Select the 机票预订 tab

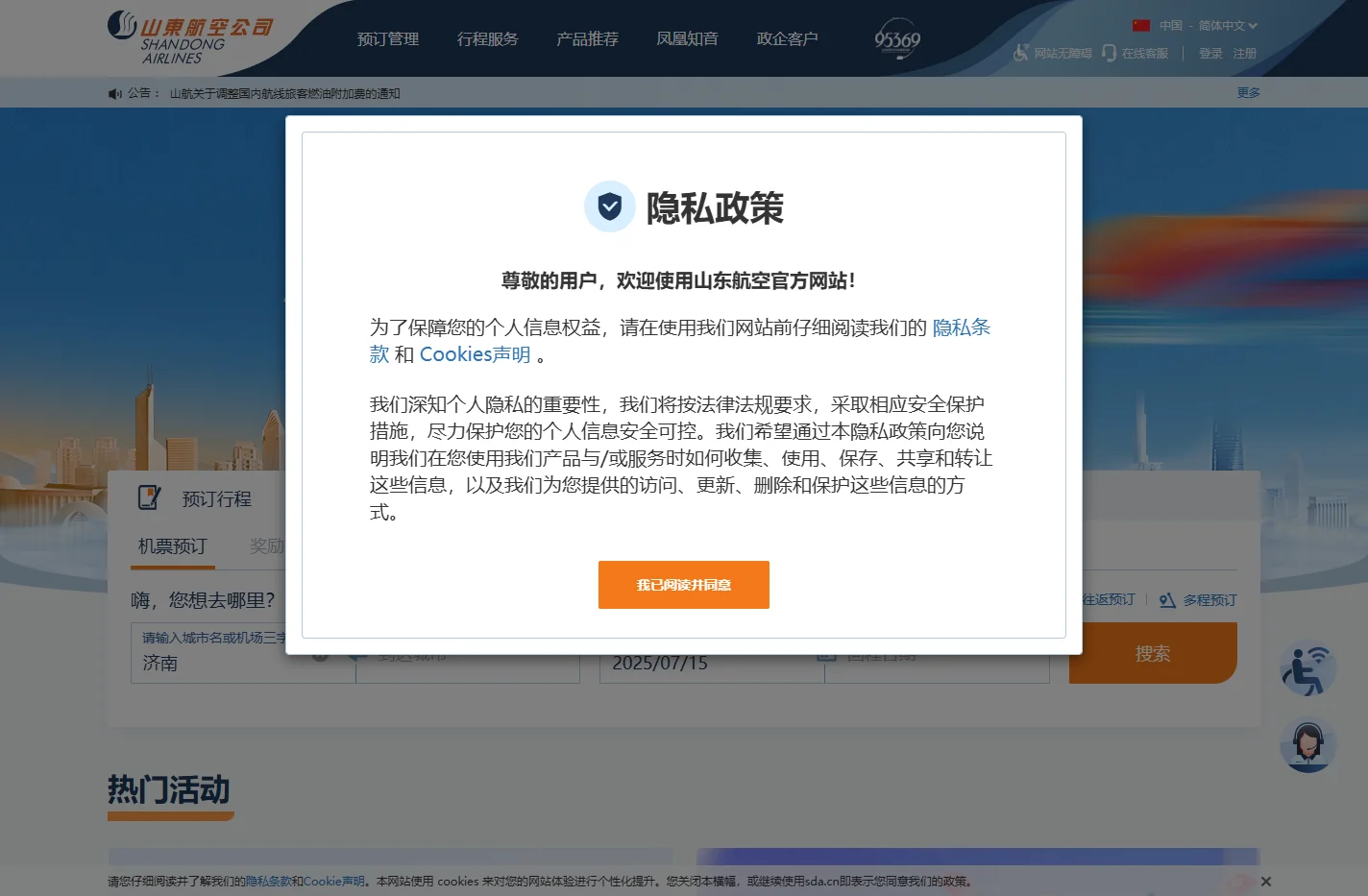172,546
